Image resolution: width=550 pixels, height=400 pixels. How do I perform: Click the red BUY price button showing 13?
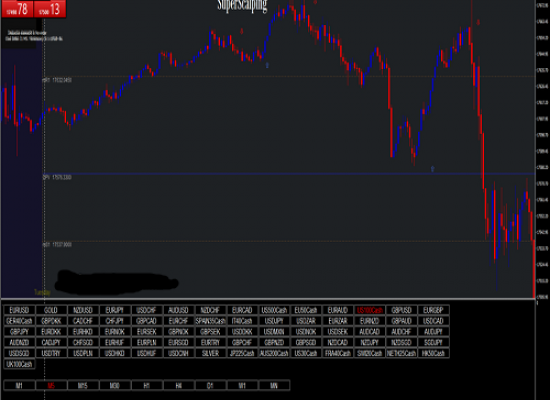pyautogui.click(x=50, y=9)
